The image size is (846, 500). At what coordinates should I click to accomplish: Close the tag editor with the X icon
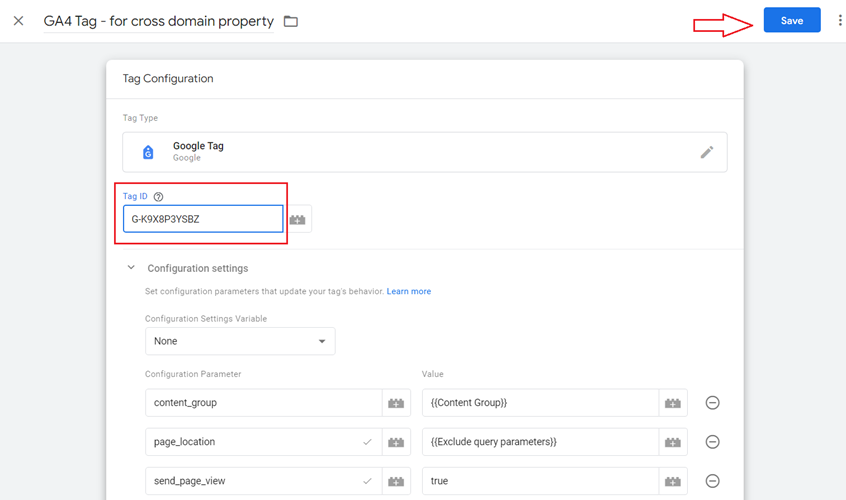[18, 21]
